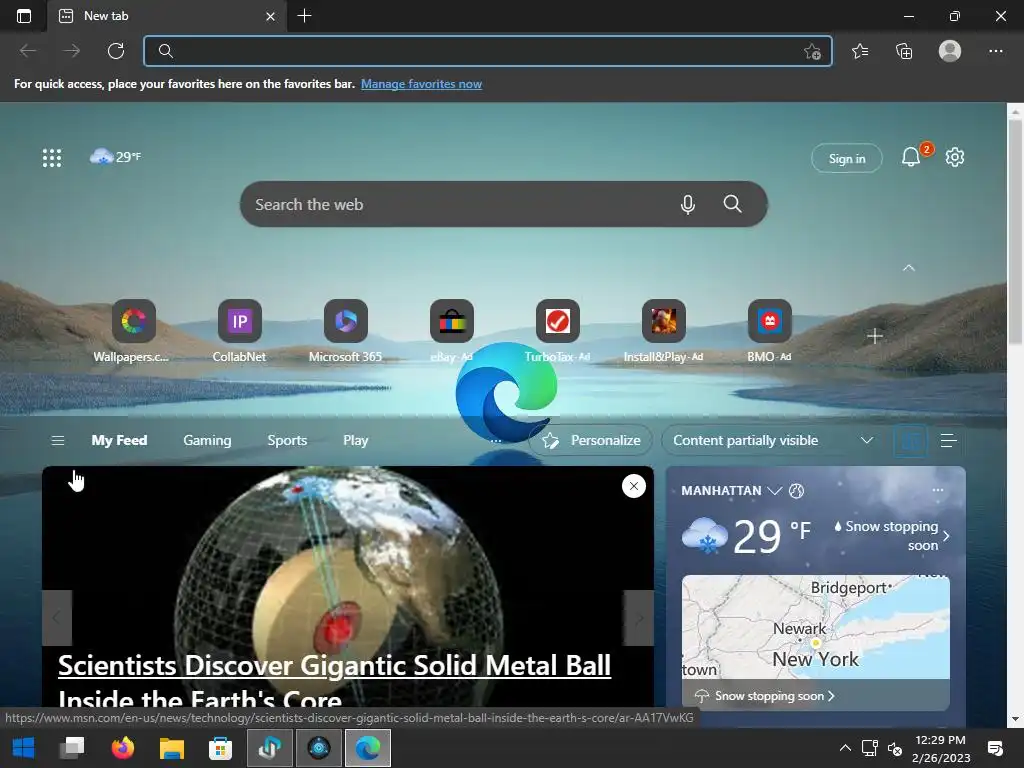Open the app launcher grid icon
This screenshot has width=1024, height=768.
[52, 157]
